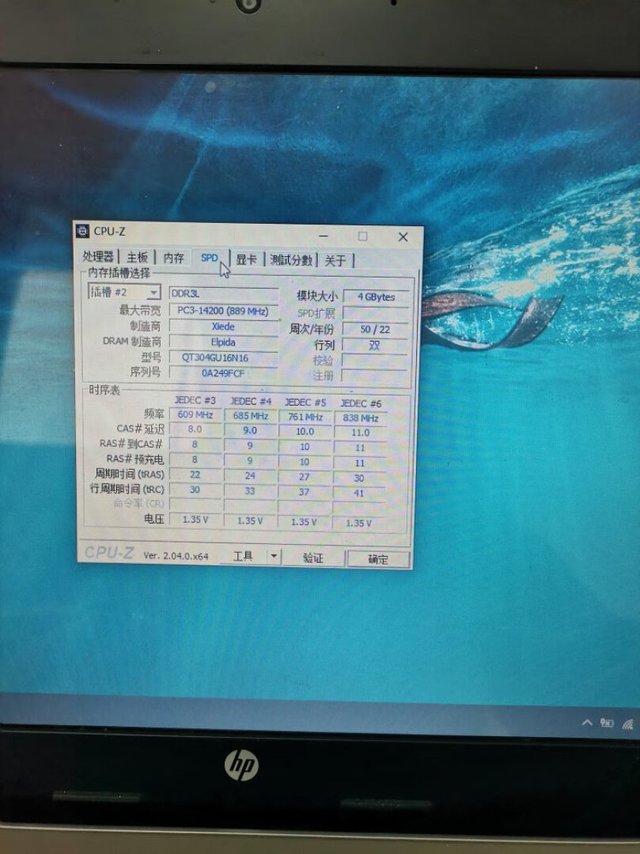640x854 pixels.
Task: Switch to the 显卡 tab
Action: coord(246,259)
